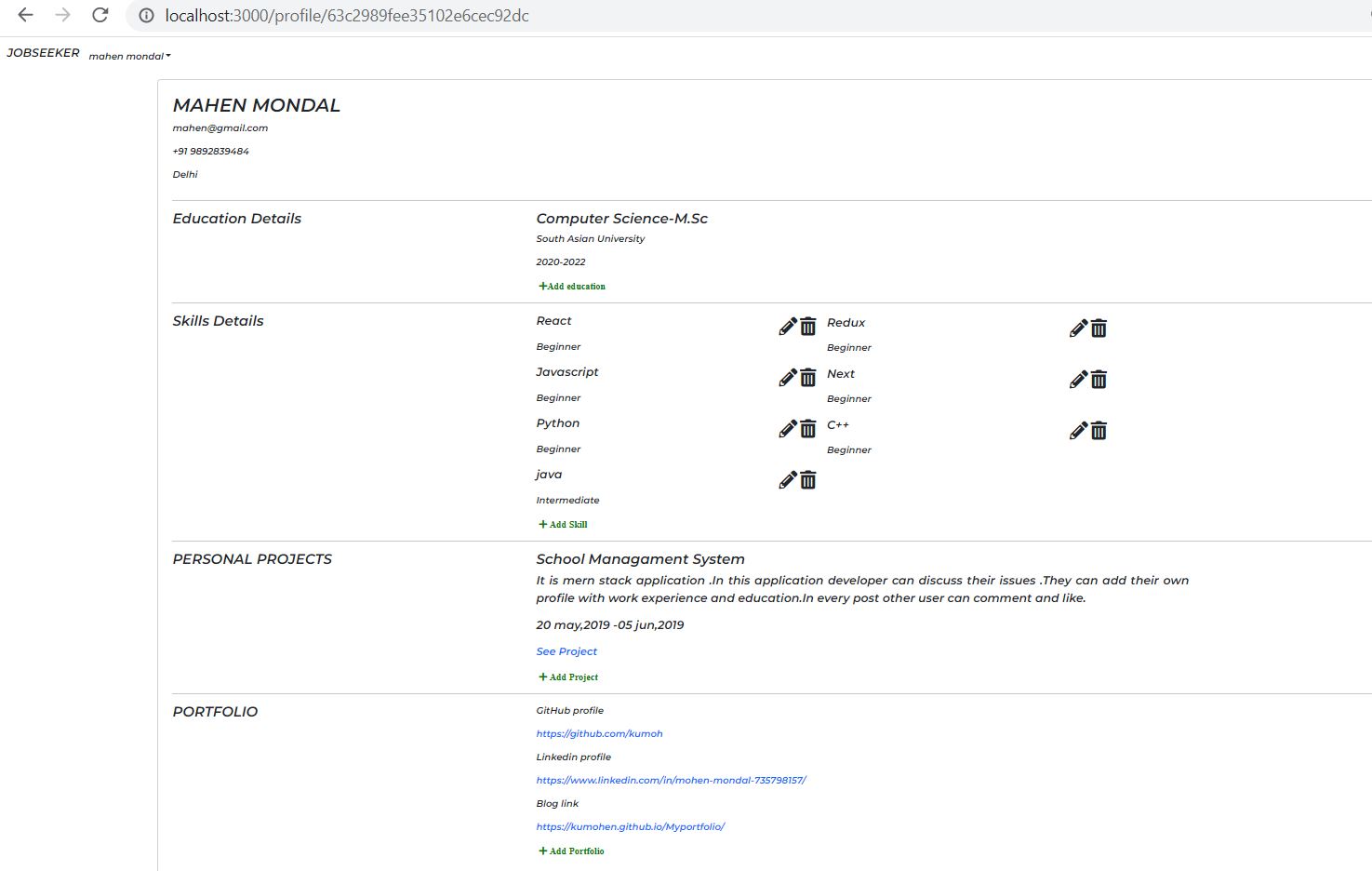Edit the Python skill entry

tap(786, 429)
